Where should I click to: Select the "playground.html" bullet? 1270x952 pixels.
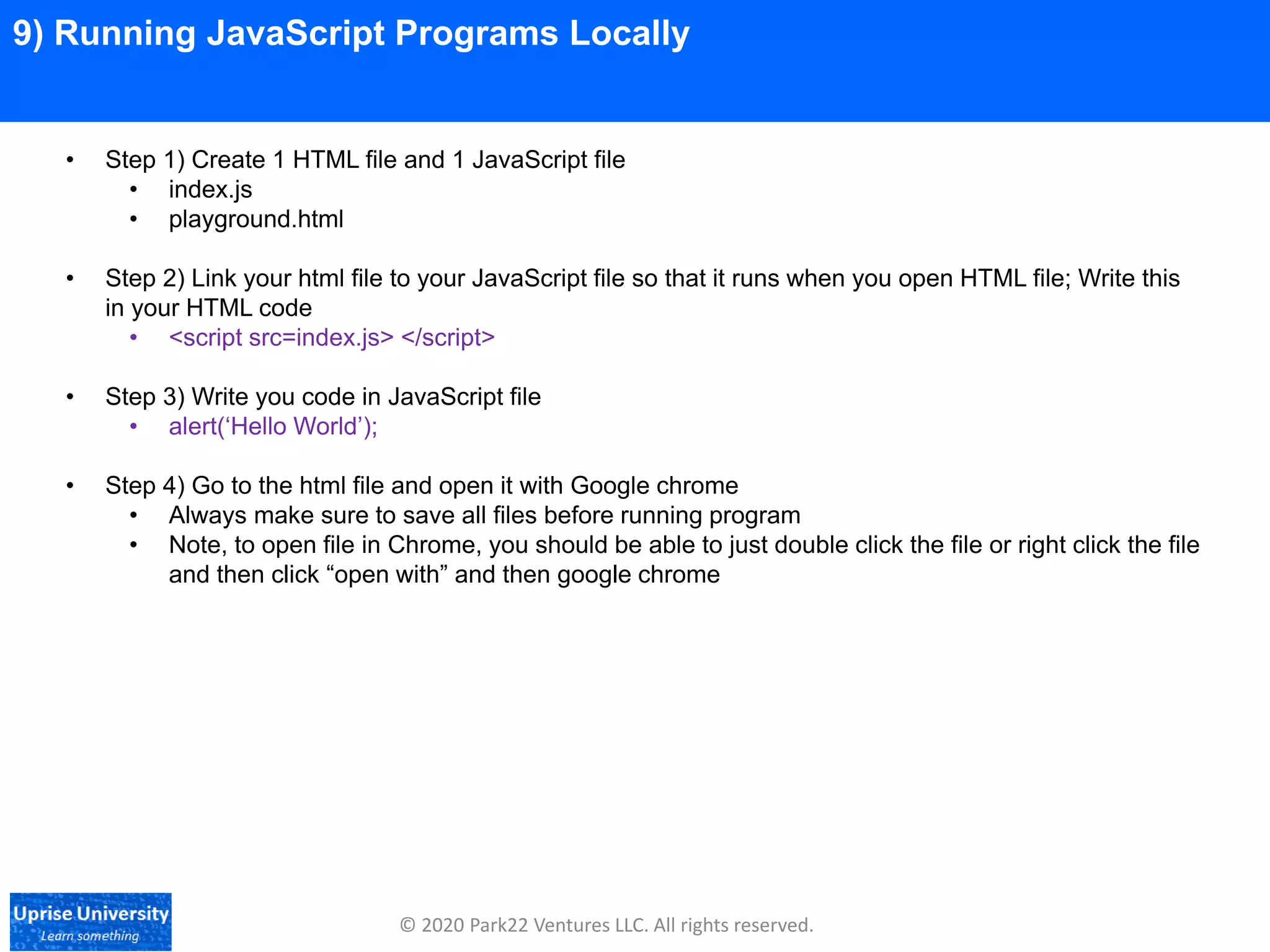click(x=256, y=219)
